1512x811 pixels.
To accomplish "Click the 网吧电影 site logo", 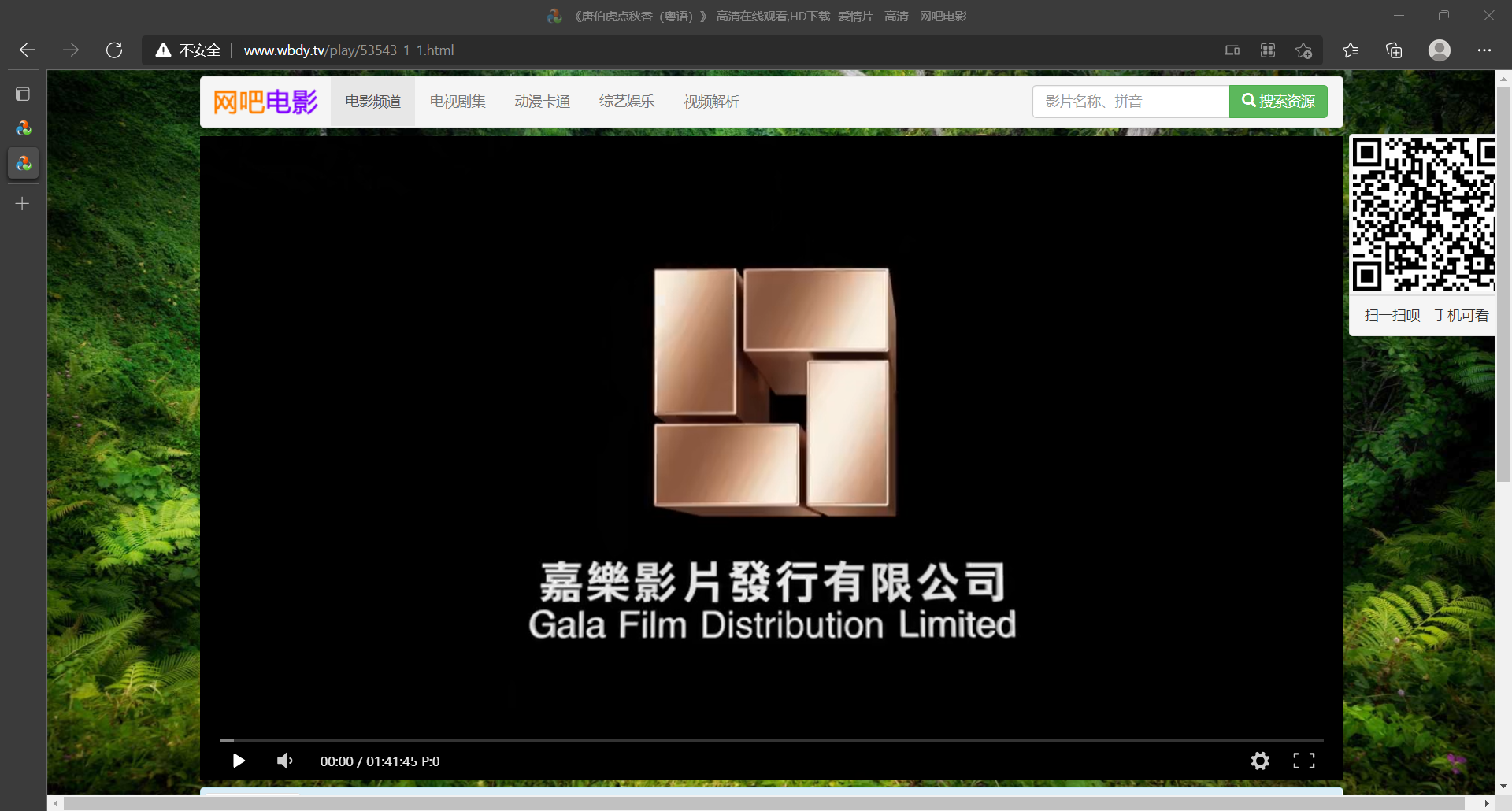I will point(265,102).
